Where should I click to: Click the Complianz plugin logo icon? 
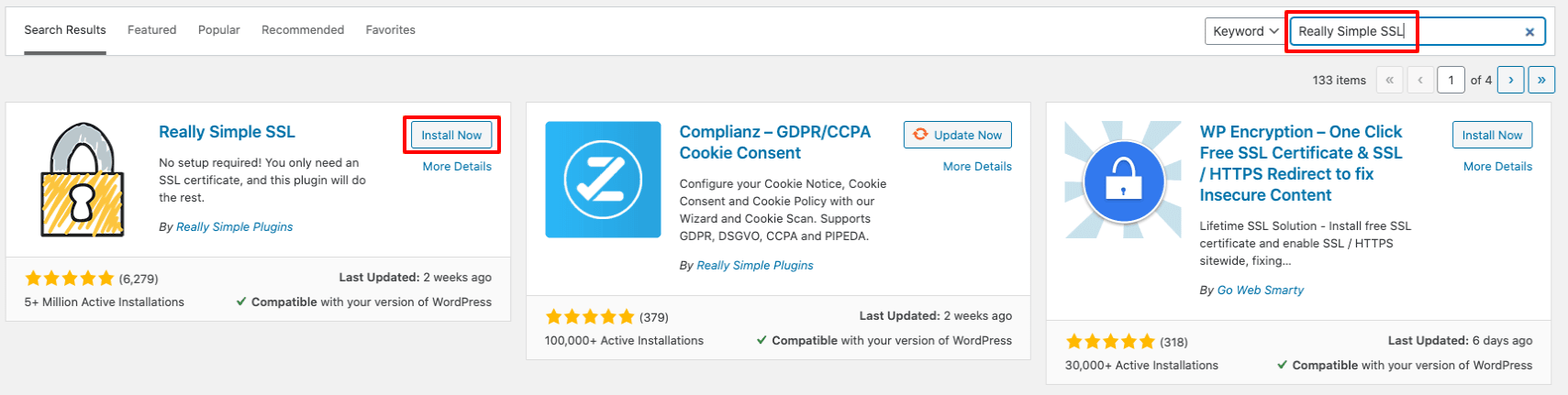coord(603,180)
